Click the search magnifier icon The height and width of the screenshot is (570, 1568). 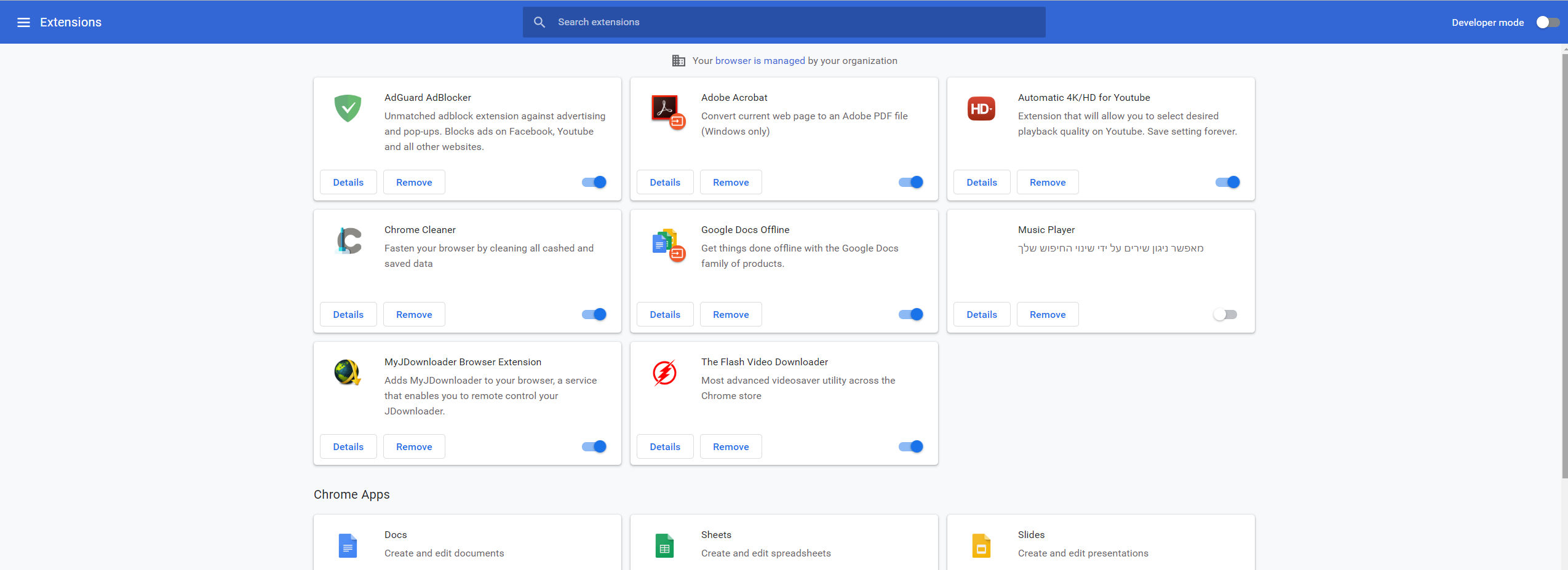539,22
